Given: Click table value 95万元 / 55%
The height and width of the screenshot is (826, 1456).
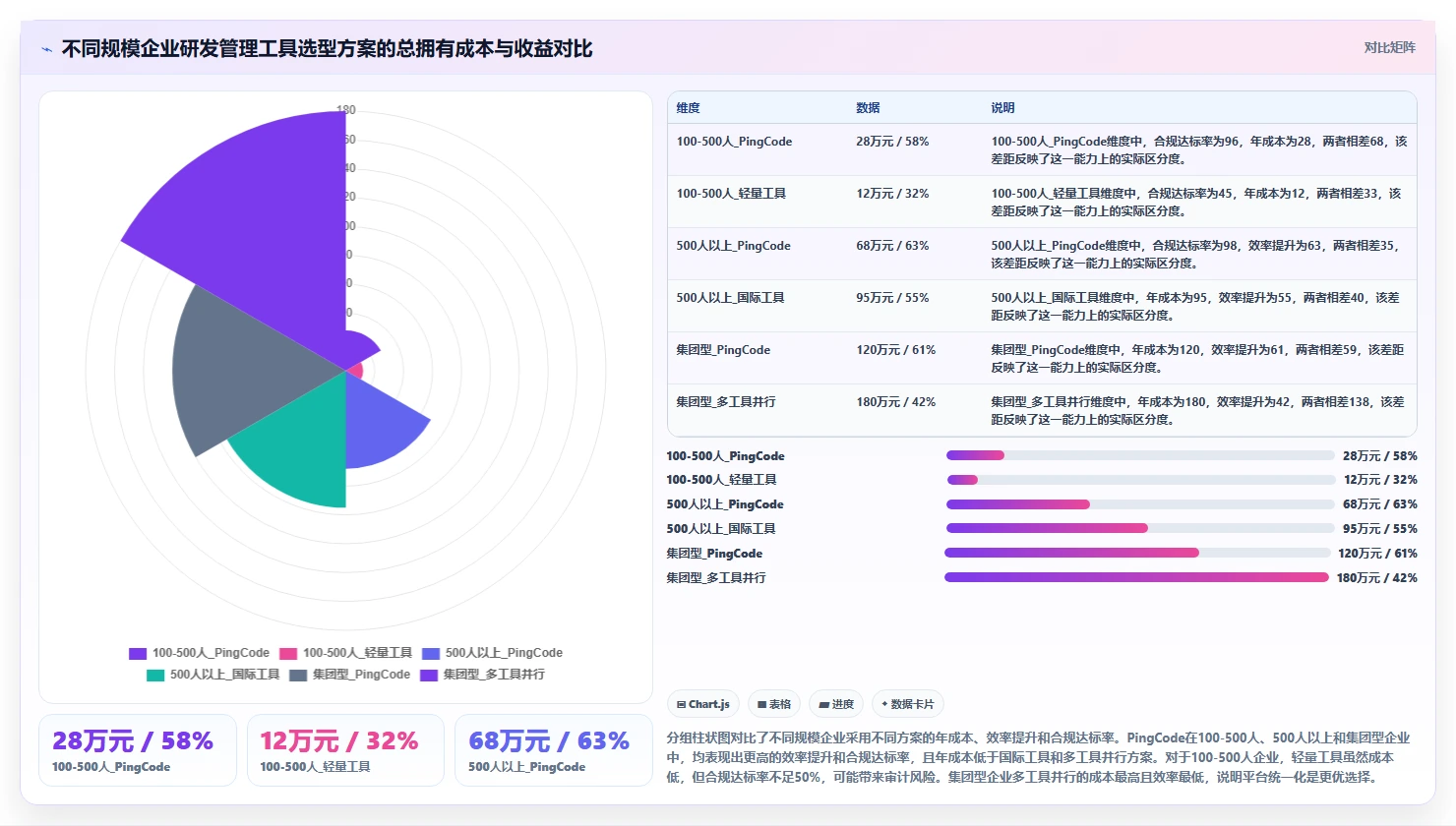Looking at the screenshot, I should [892, 298].
